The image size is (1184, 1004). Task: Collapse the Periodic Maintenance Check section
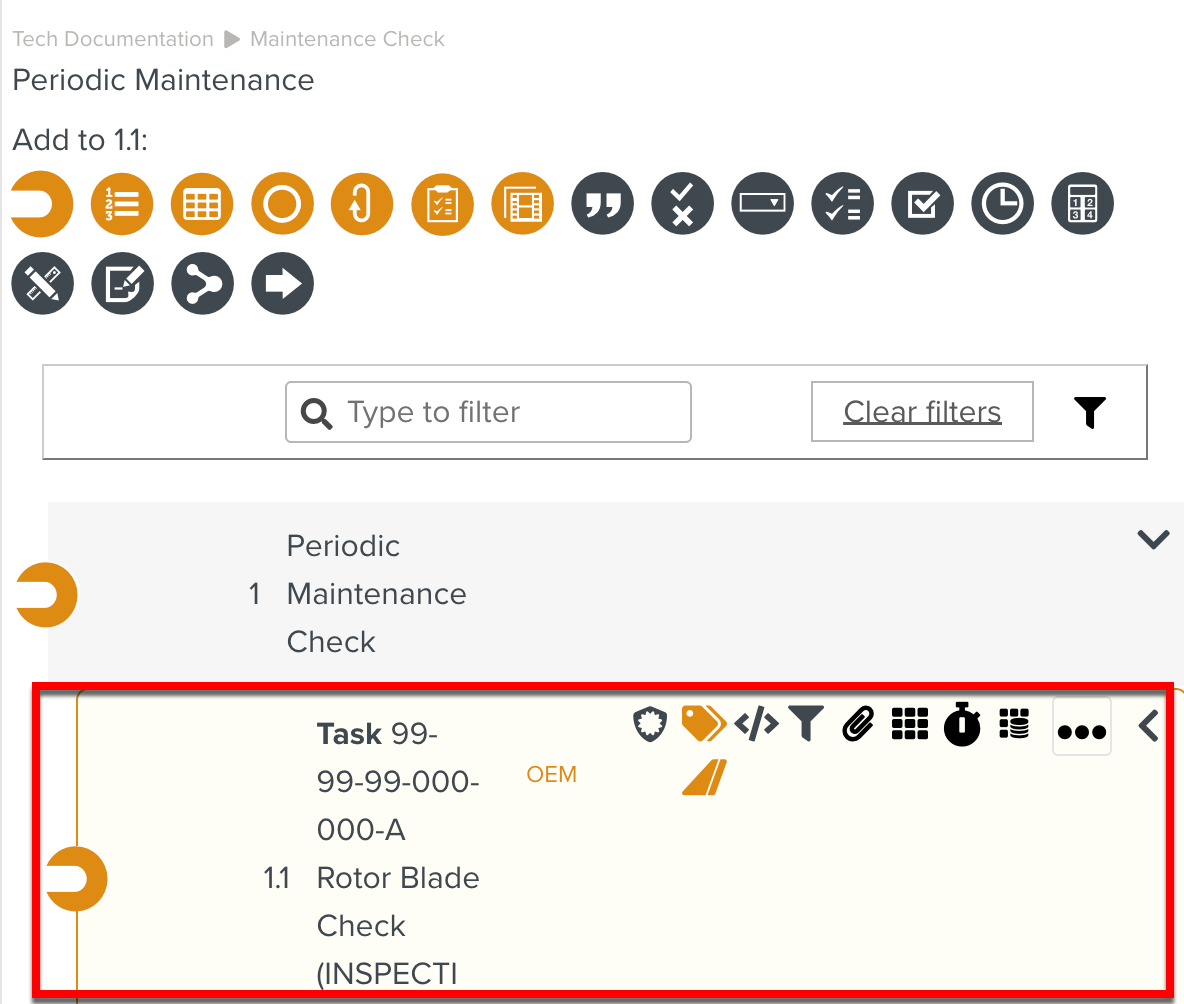coord(1153,540)
